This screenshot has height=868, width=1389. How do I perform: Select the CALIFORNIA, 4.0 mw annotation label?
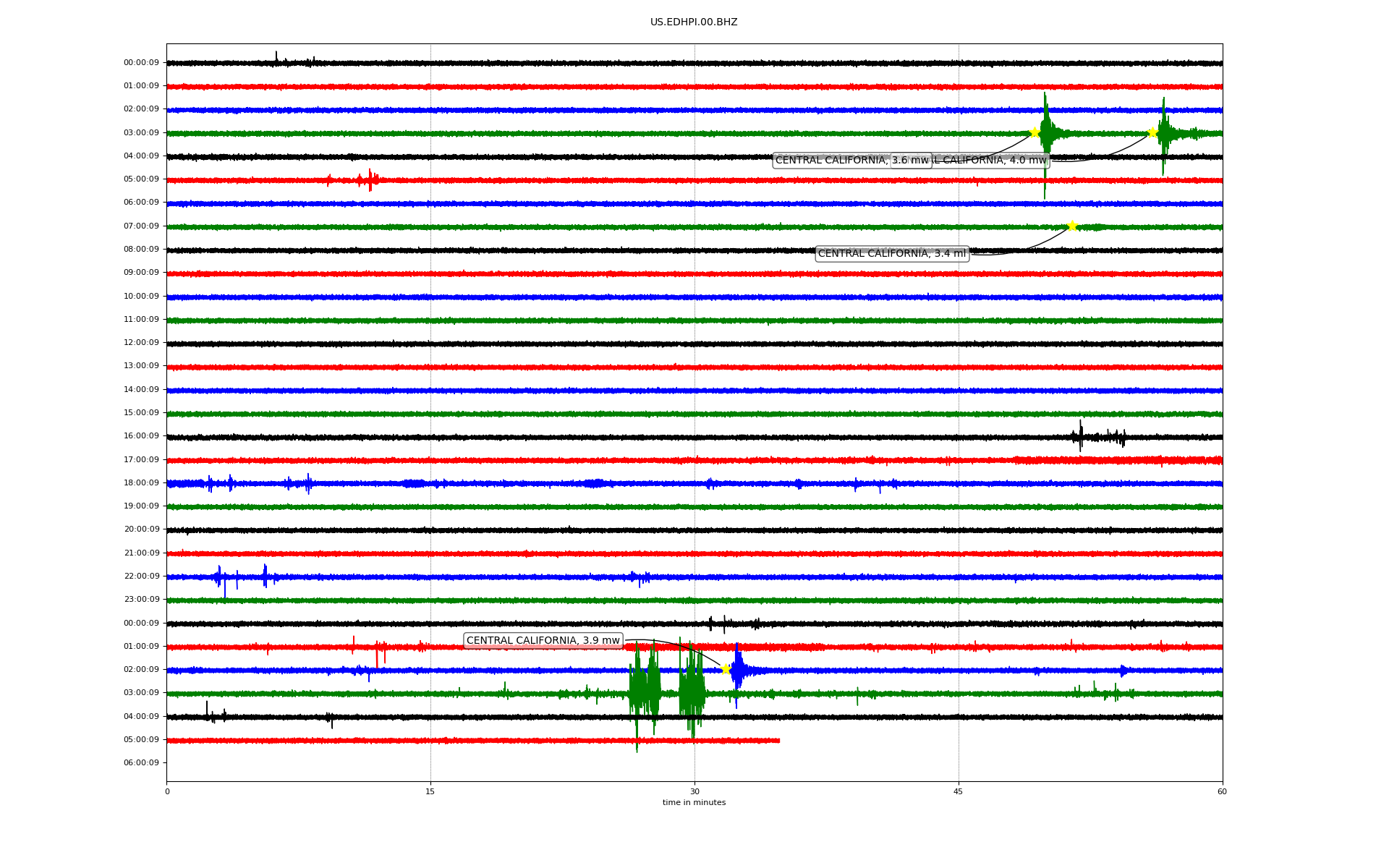pos(991,161)
